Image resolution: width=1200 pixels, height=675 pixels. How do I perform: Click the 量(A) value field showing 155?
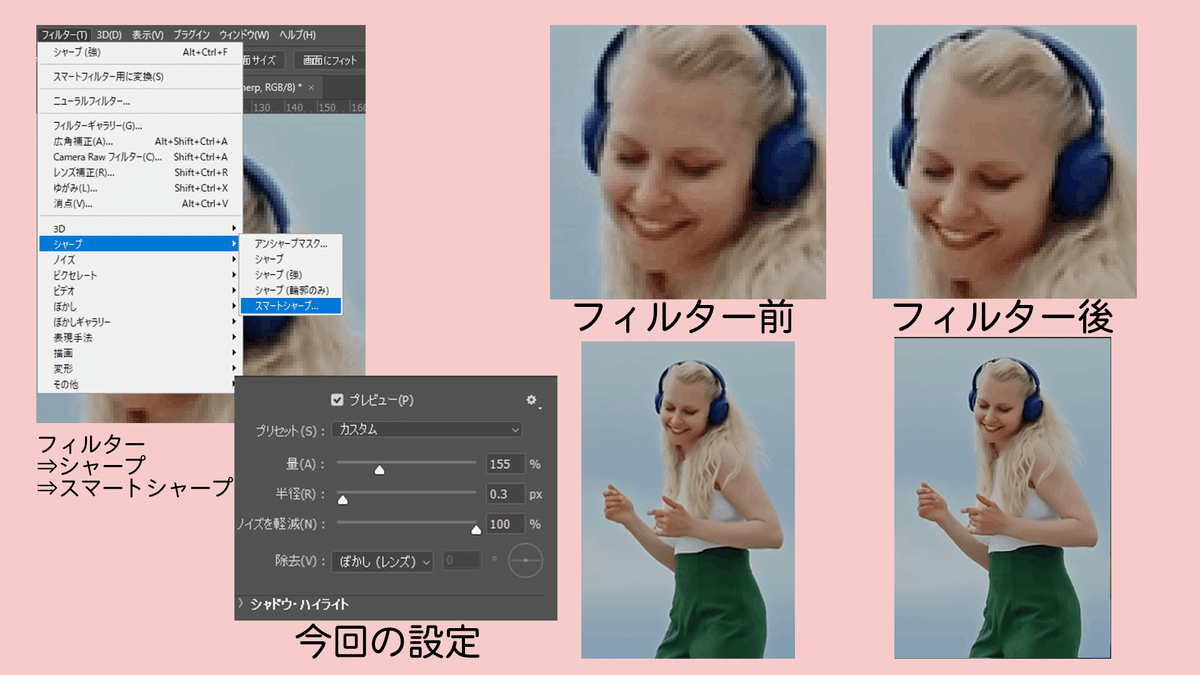tap(505, 464)
